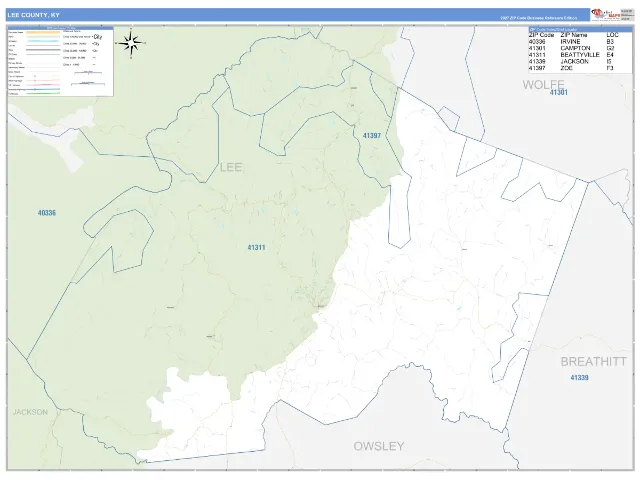Click the OWSLEY county label
The width and height of the screenshot is (640, 480).
pos(379,446)
